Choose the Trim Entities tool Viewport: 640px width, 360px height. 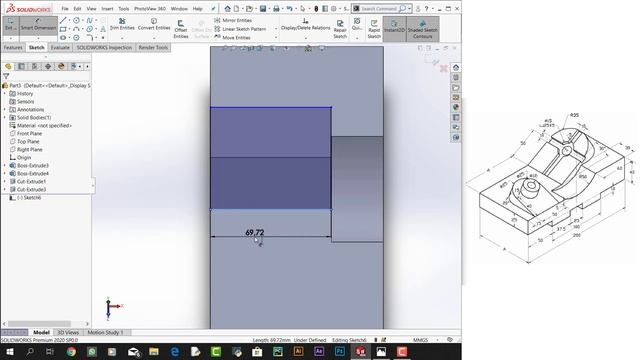point(122,24)
